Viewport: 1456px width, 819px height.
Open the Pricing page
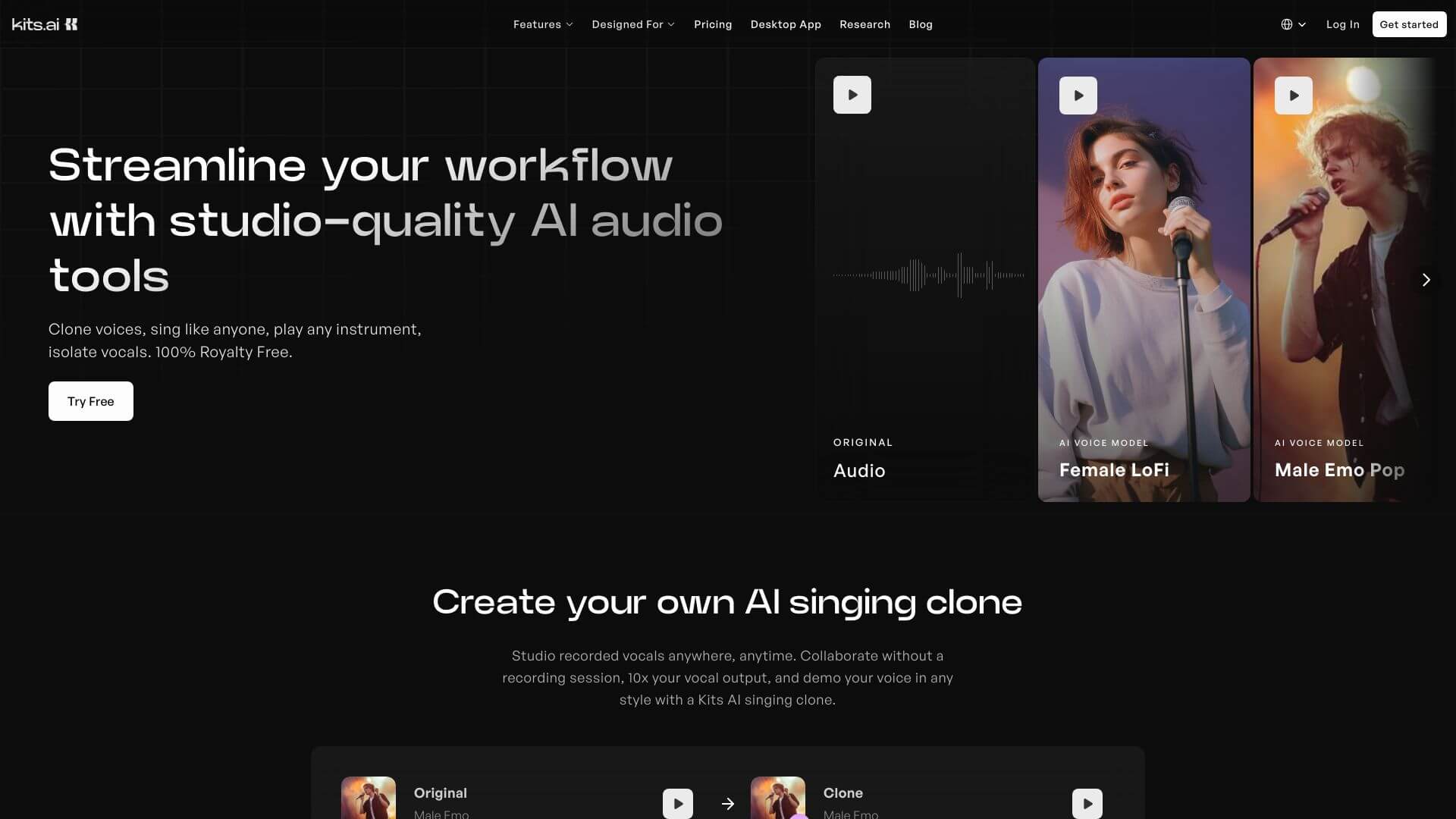[x=712, y=24]
